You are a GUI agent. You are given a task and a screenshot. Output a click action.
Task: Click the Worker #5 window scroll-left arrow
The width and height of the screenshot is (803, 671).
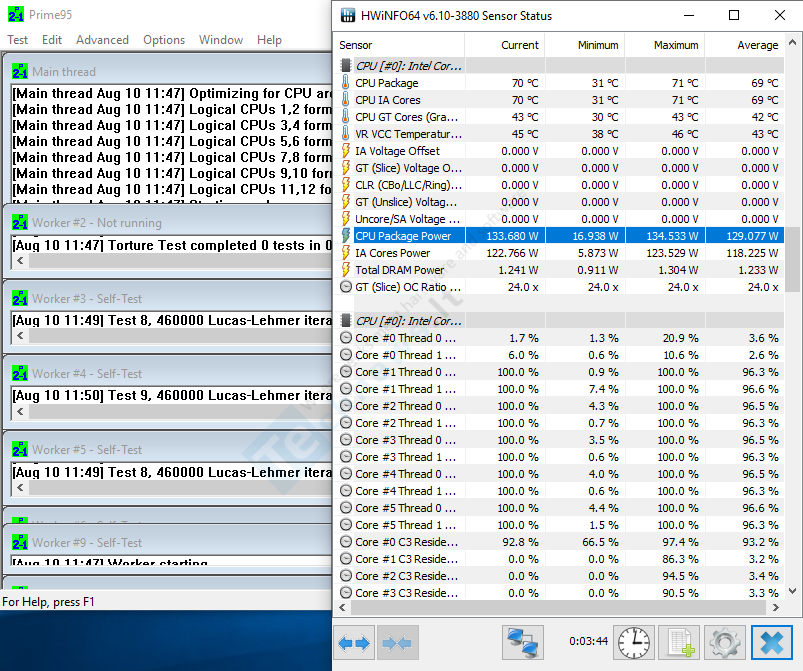[20, 487]
